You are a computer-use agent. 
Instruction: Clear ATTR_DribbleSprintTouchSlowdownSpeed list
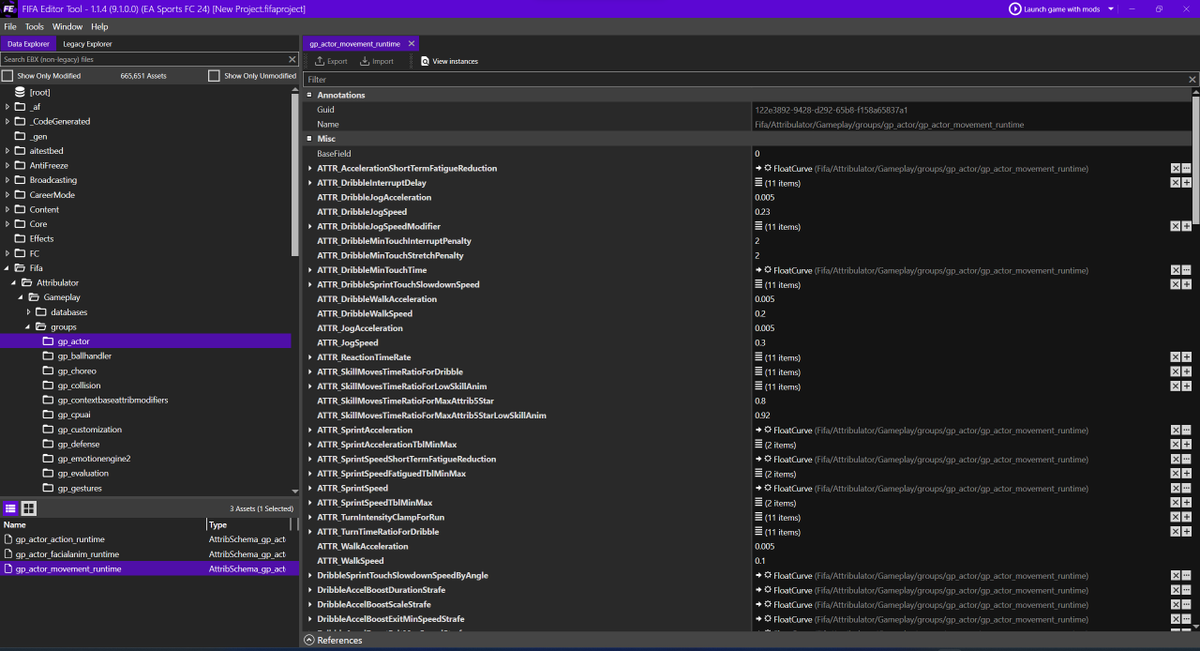pos(1176,285)
